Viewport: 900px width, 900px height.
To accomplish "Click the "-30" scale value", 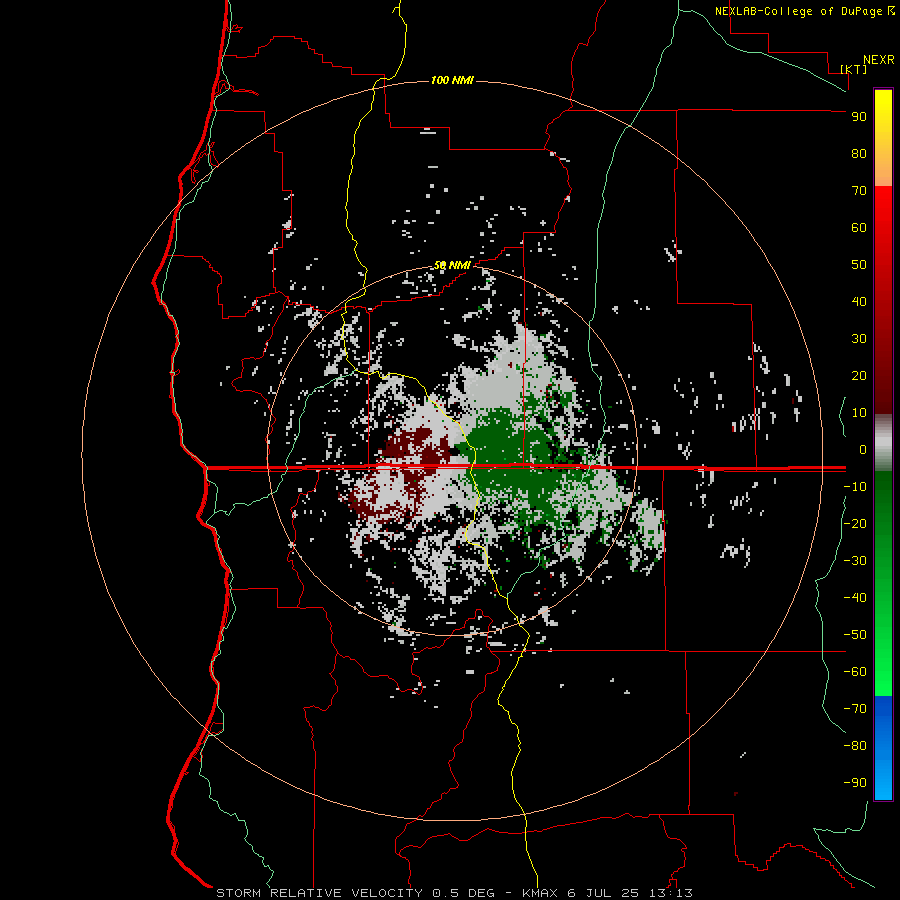I will point(855,561).
